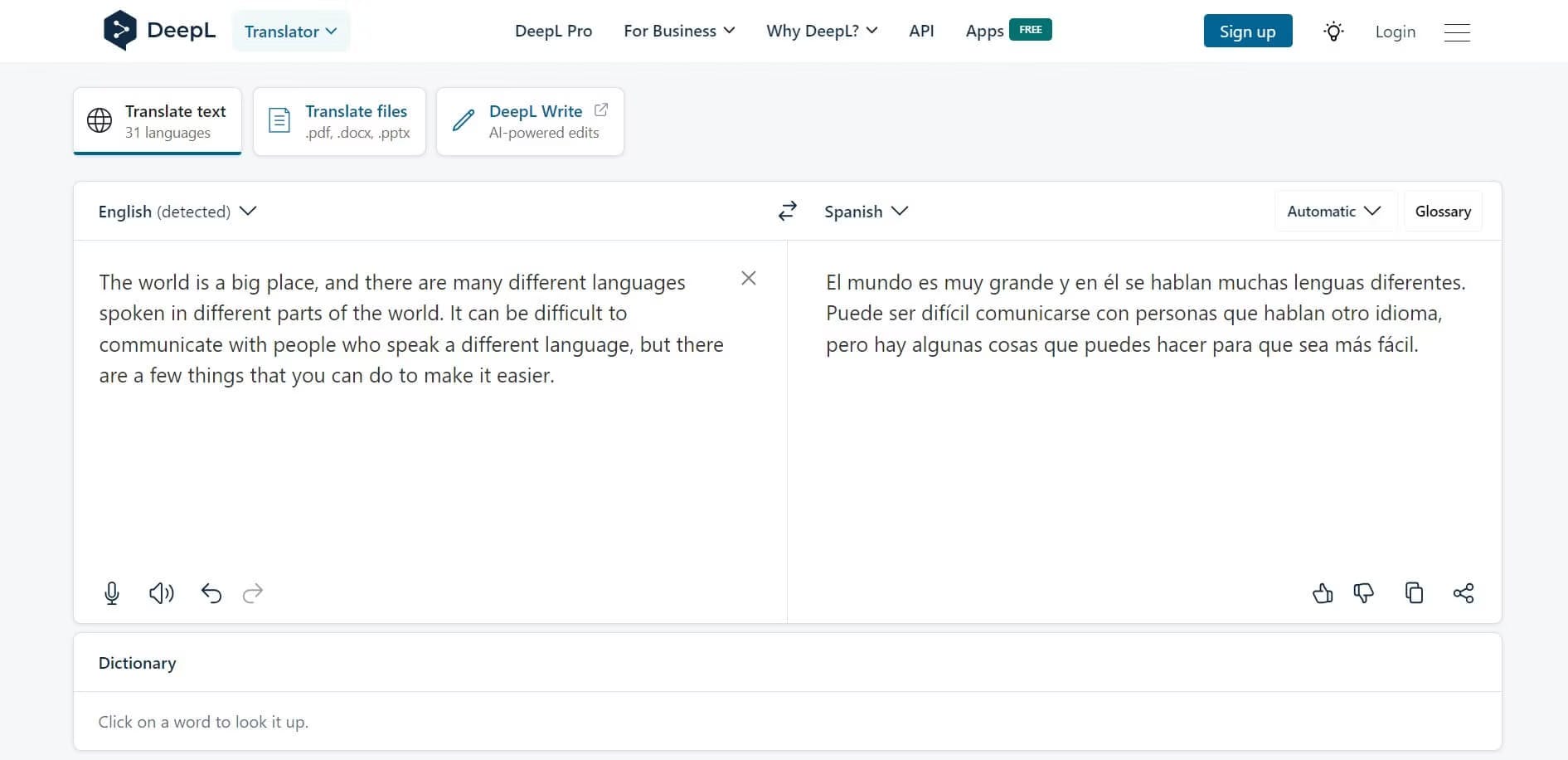1568x760 pixels.
Task: Swap source and target languages
Action: [787, 211]
